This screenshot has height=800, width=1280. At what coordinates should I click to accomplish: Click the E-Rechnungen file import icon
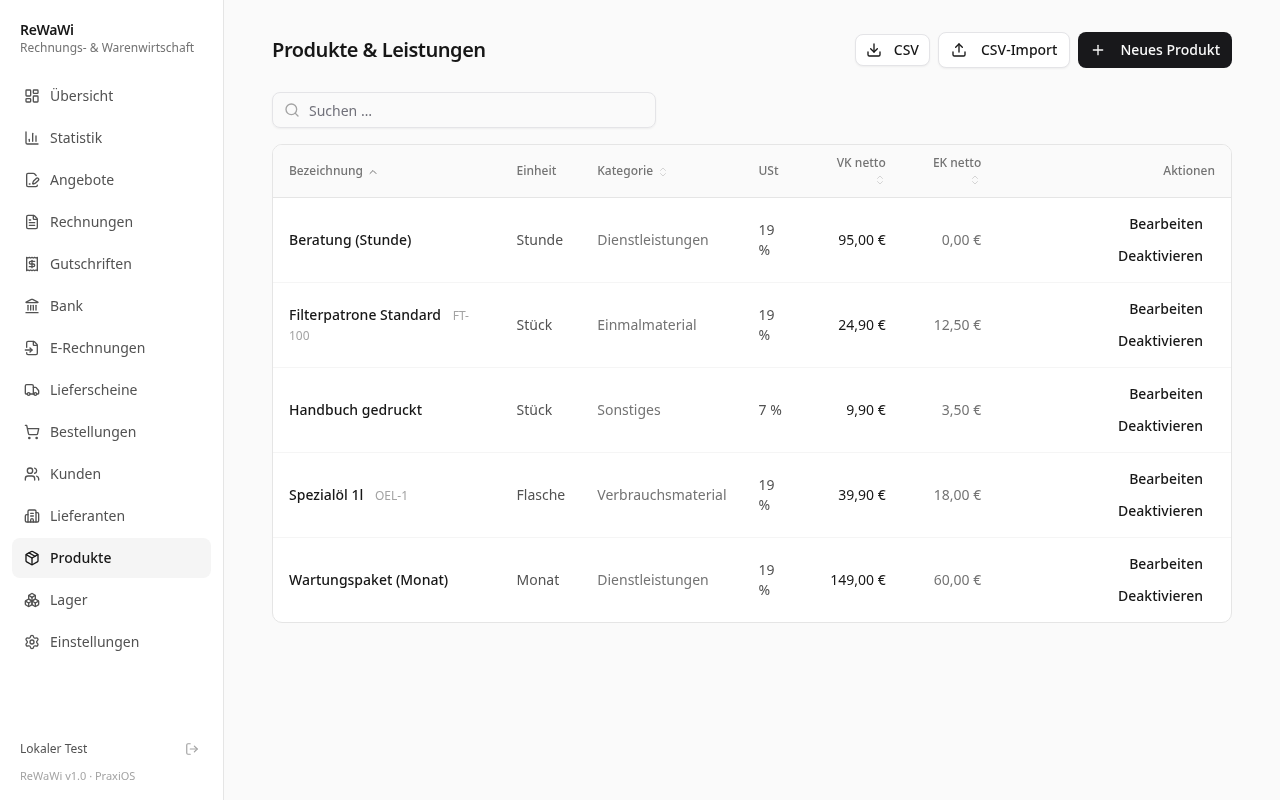pyautogui.click(x=32, y=348)
